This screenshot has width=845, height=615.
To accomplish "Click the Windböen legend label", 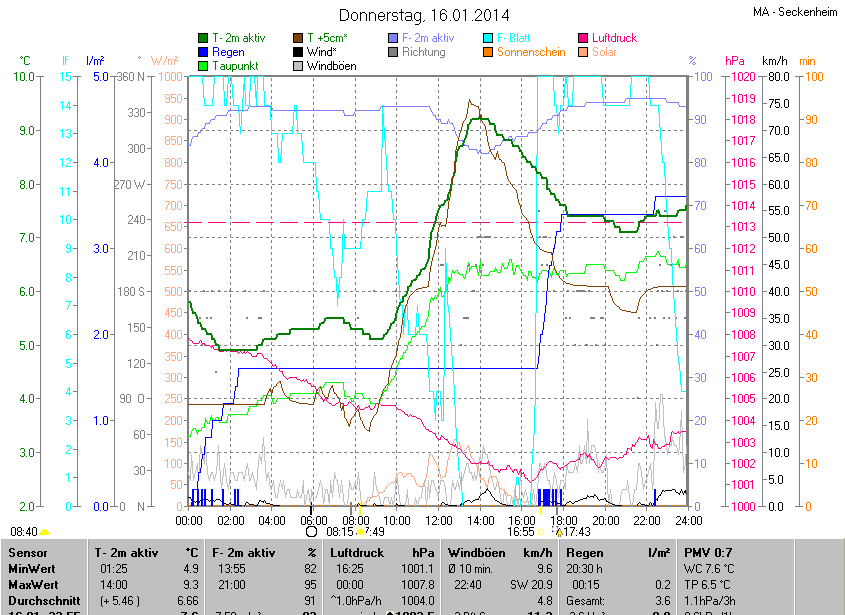I will 332,66.
